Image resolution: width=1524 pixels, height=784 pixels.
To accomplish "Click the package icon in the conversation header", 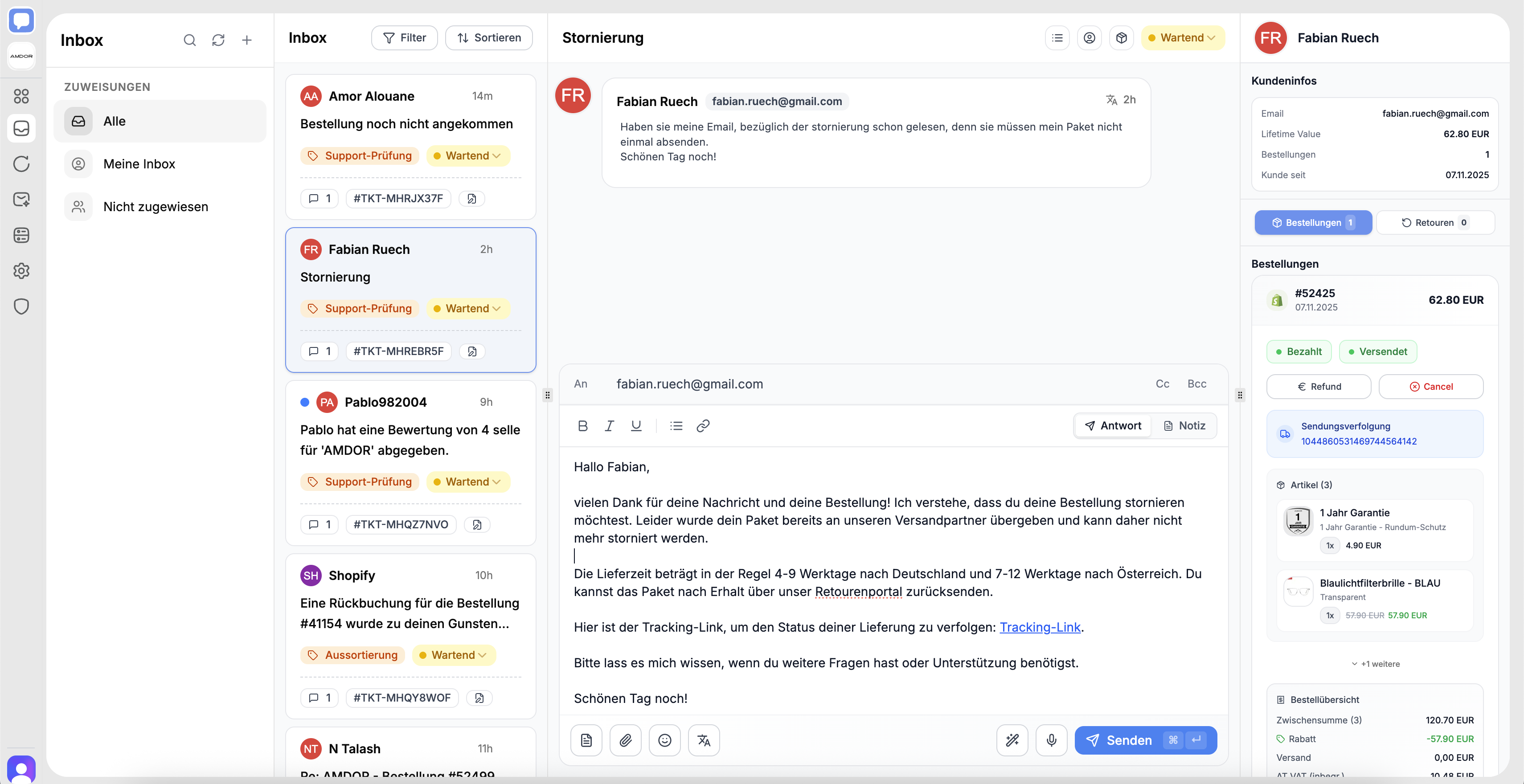I will [x=1122, y=37].
